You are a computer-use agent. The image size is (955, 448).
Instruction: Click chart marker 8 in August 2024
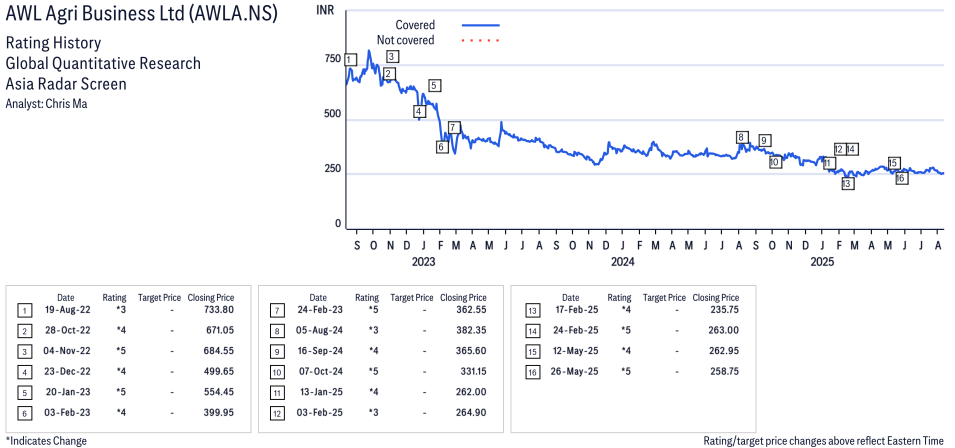click(x=741, y=137)
